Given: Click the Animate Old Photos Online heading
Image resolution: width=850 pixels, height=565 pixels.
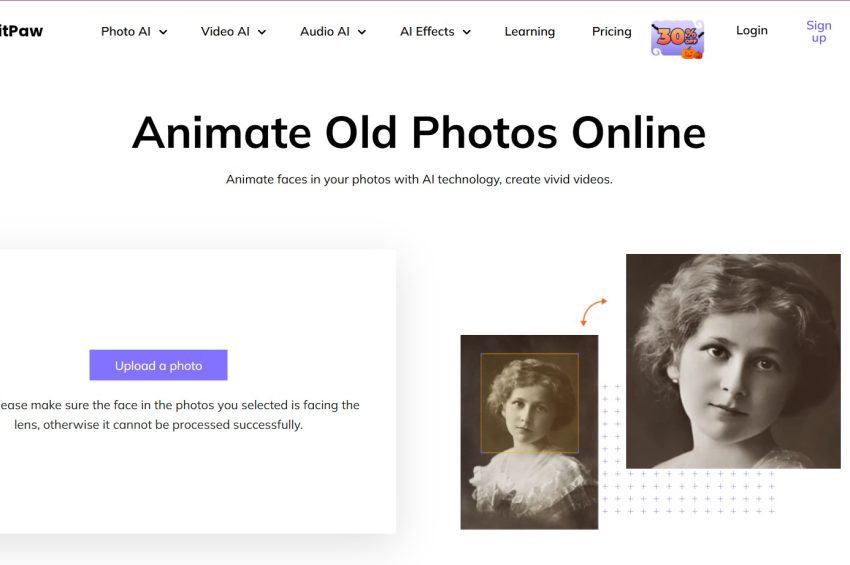Looking at the screenshot, I should pos(418,132).
